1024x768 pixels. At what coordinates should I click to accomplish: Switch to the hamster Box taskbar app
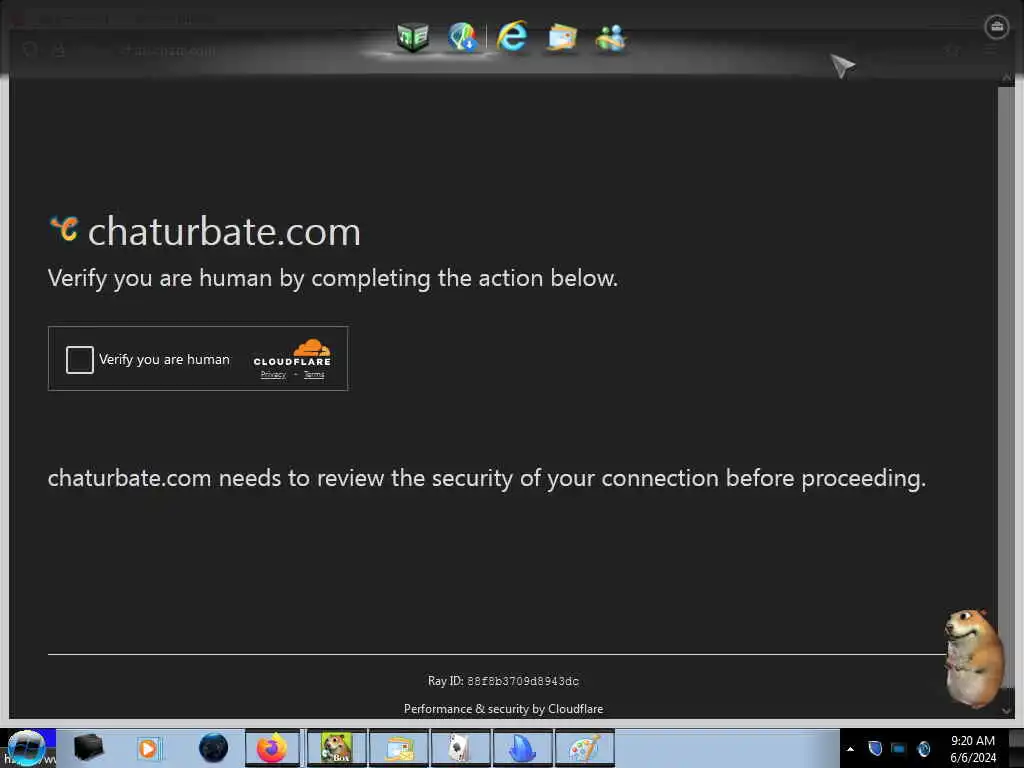click(x=337, y=748)
